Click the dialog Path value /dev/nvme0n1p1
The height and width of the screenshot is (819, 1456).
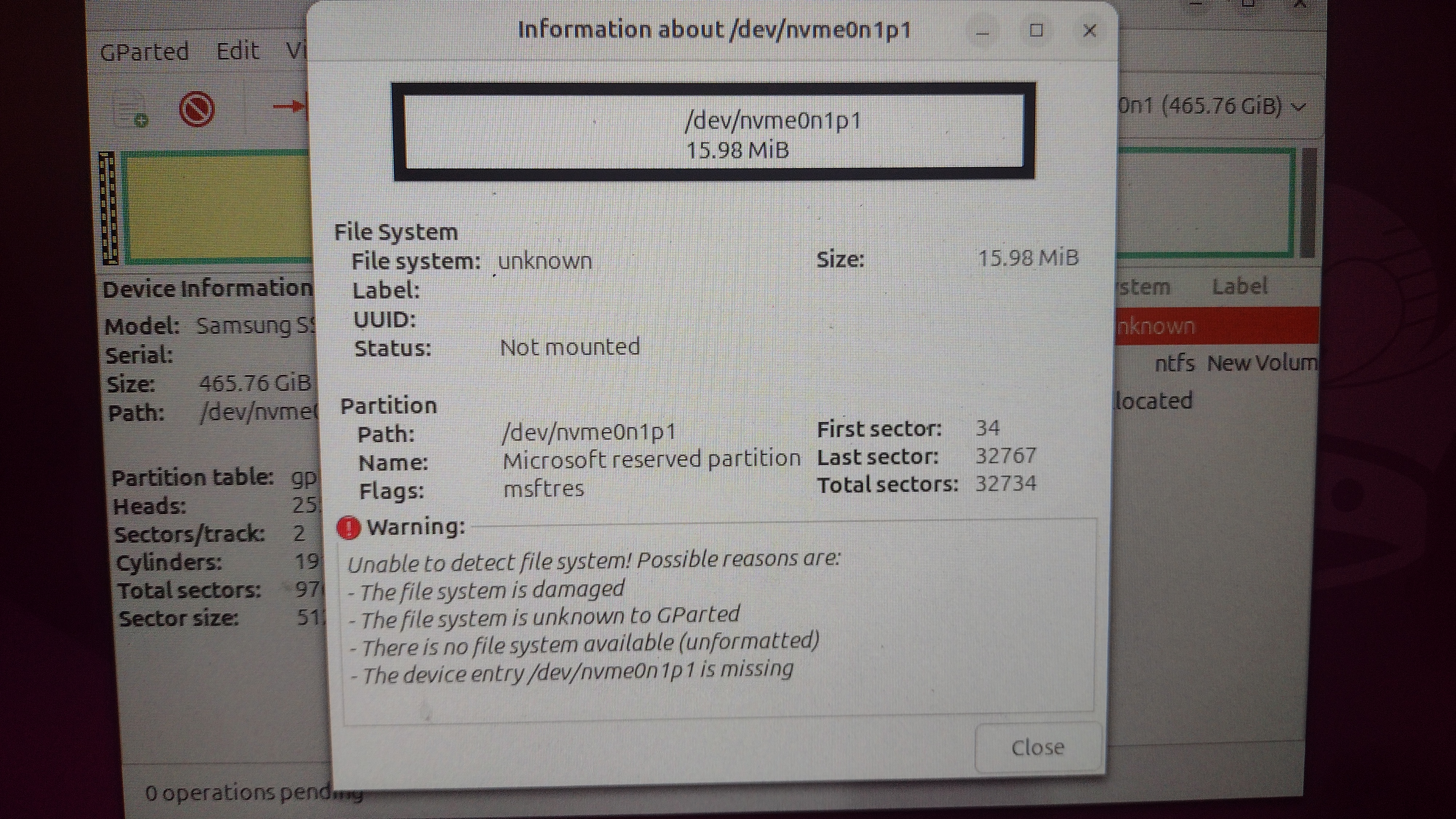coord(588,432)
